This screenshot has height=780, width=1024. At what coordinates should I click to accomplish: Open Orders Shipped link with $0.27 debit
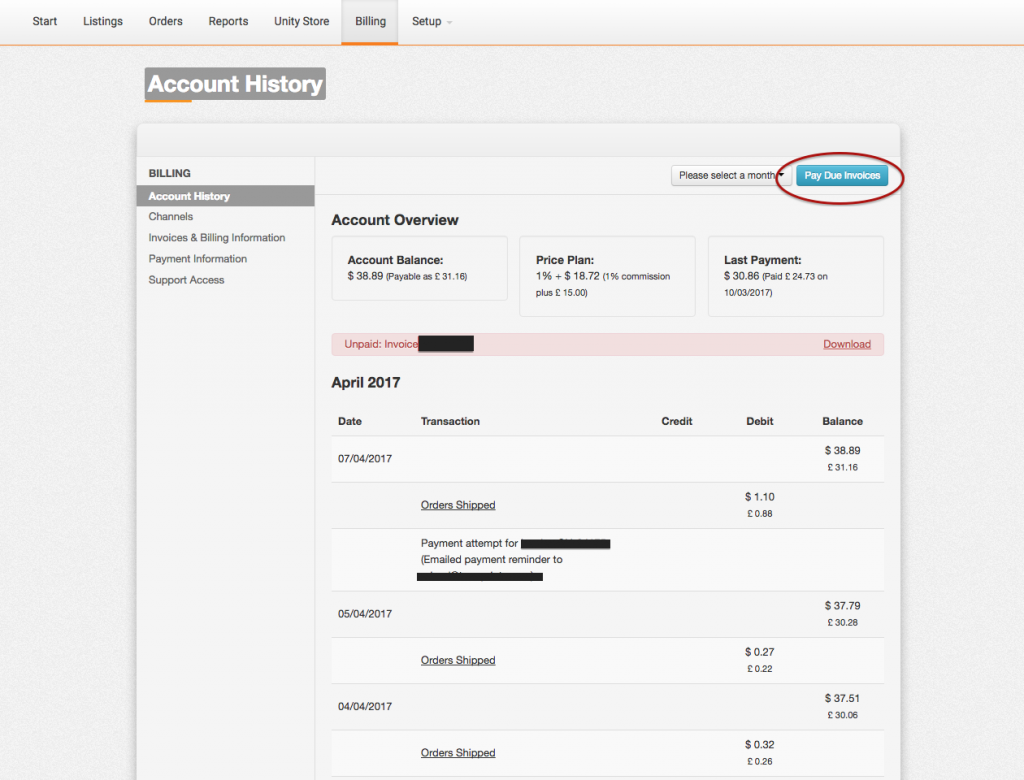point(458,660)
